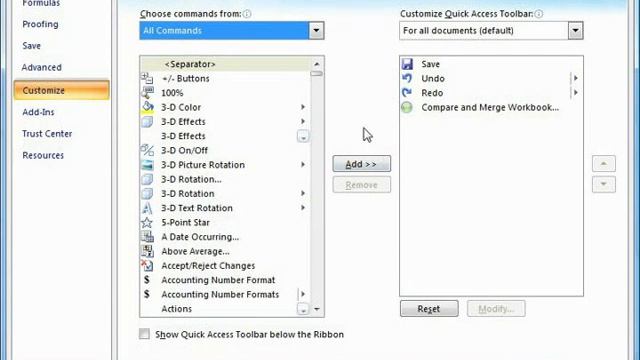Open the Actions row drop-down indicator

tap(303, 309)
